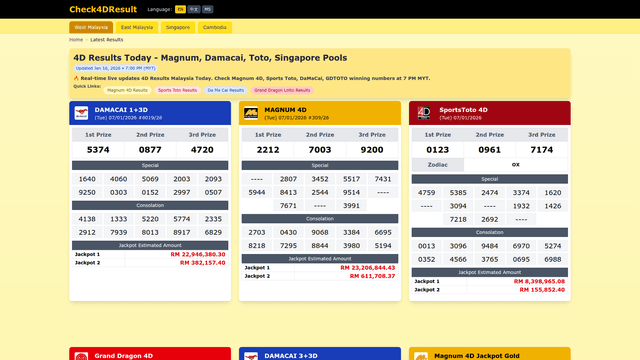This screenshot has height=360, width=640.
Task: Click the Magnum 4D Jackpot Gold logo
Action: [x=421, y=356]
